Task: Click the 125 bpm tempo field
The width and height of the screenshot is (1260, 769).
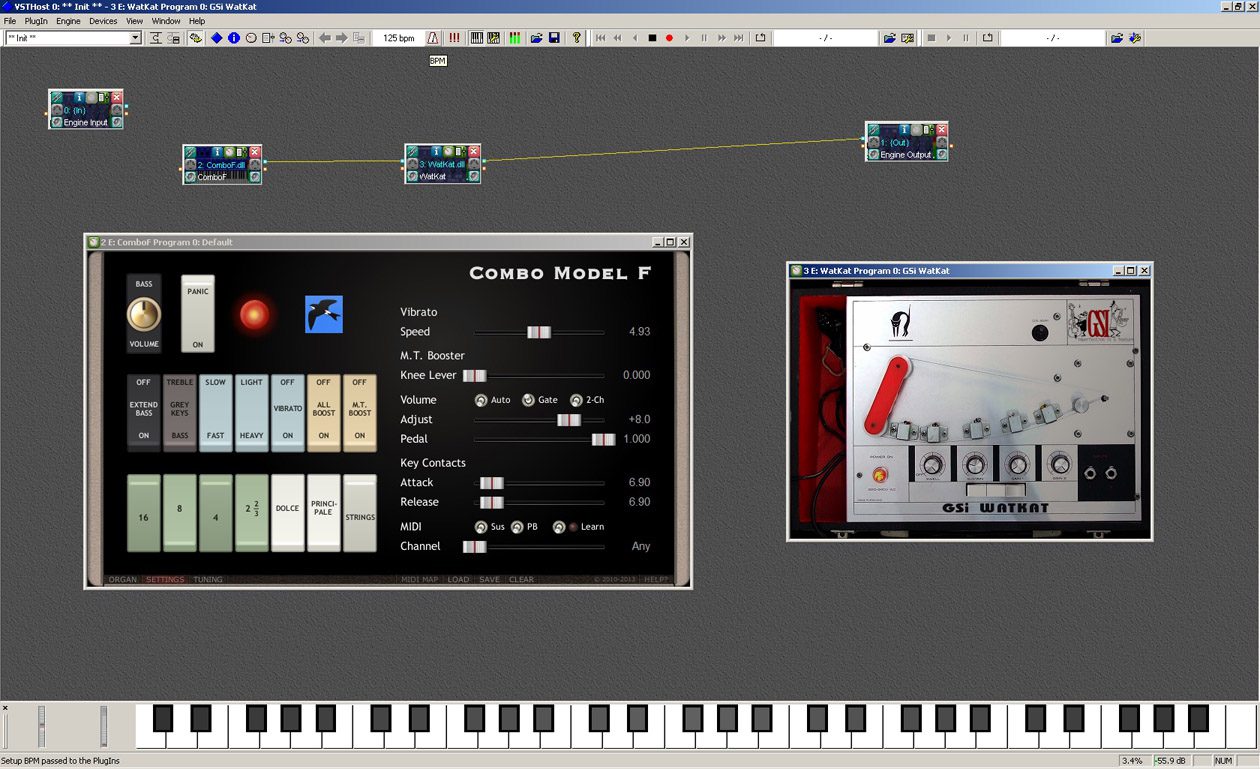Action: pyautogui.click(x=399, y=38)
